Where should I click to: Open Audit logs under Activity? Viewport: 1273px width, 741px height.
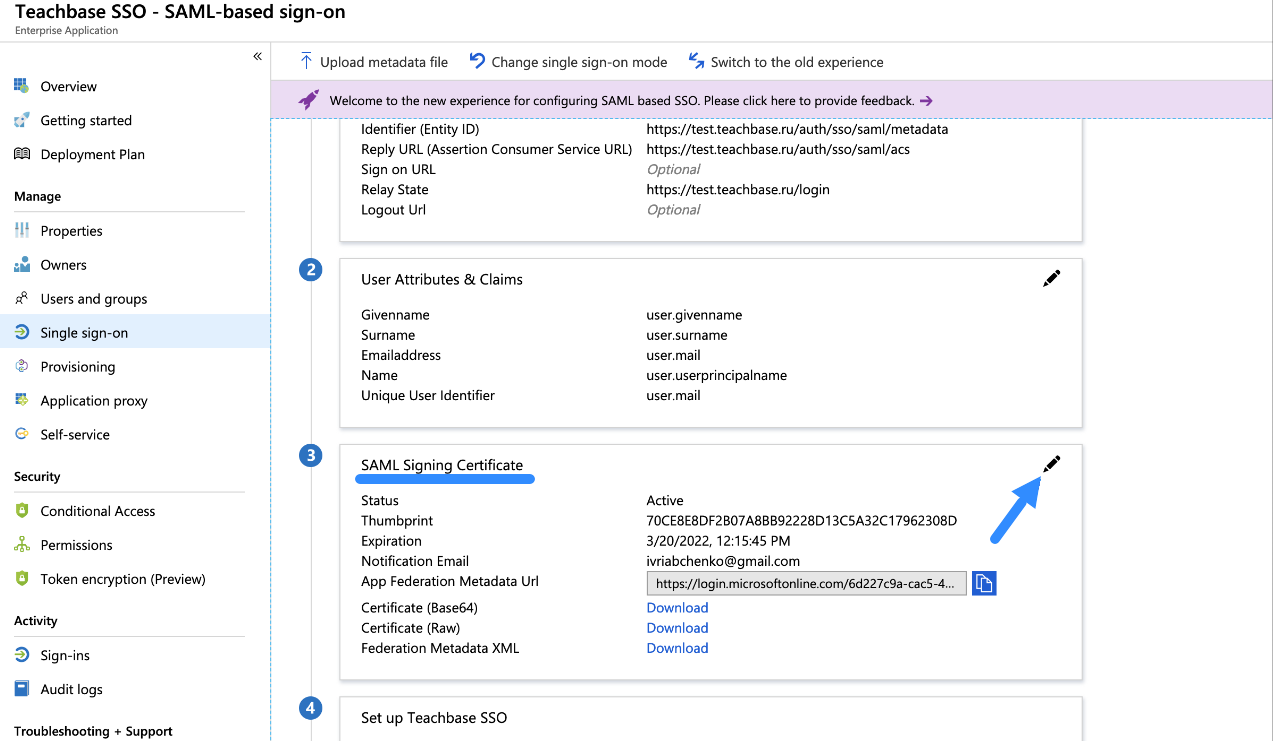click(71, 689)
